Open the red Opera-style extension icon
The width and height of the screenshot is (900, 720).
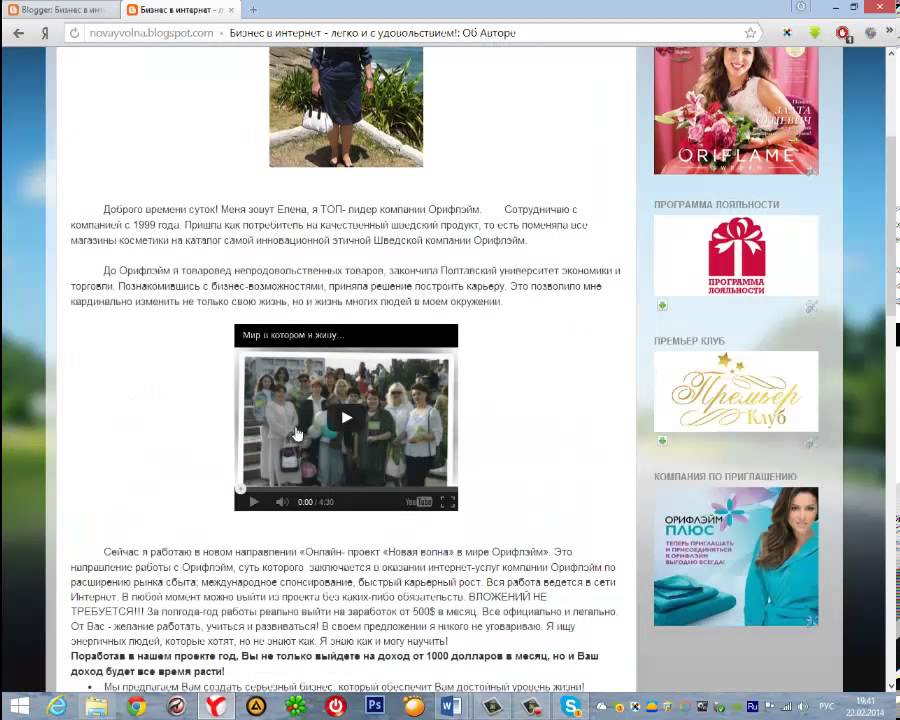coord(842,33)
